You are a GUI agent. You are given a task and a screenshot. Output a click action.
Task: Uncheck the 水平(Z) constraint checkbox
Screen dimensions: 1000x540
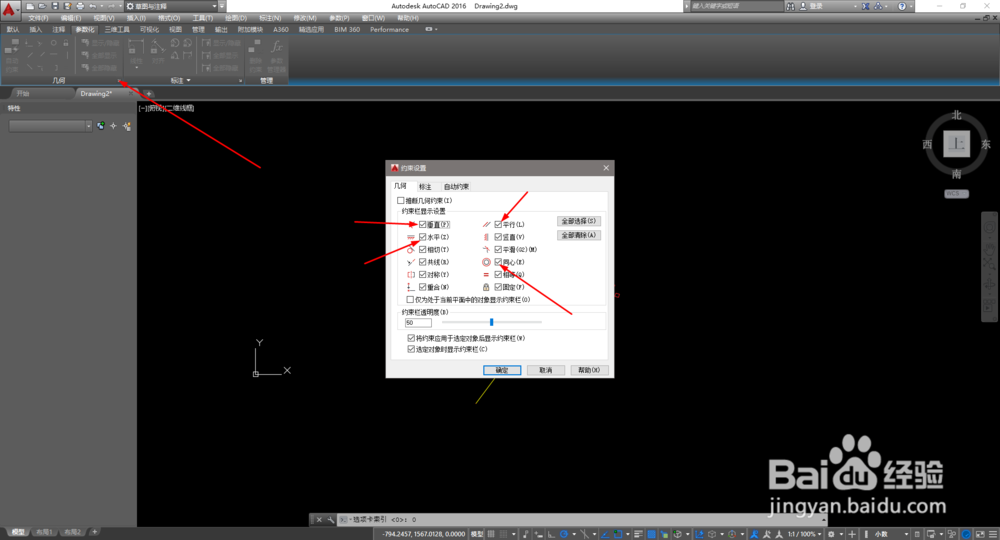[x=422, y=237]
